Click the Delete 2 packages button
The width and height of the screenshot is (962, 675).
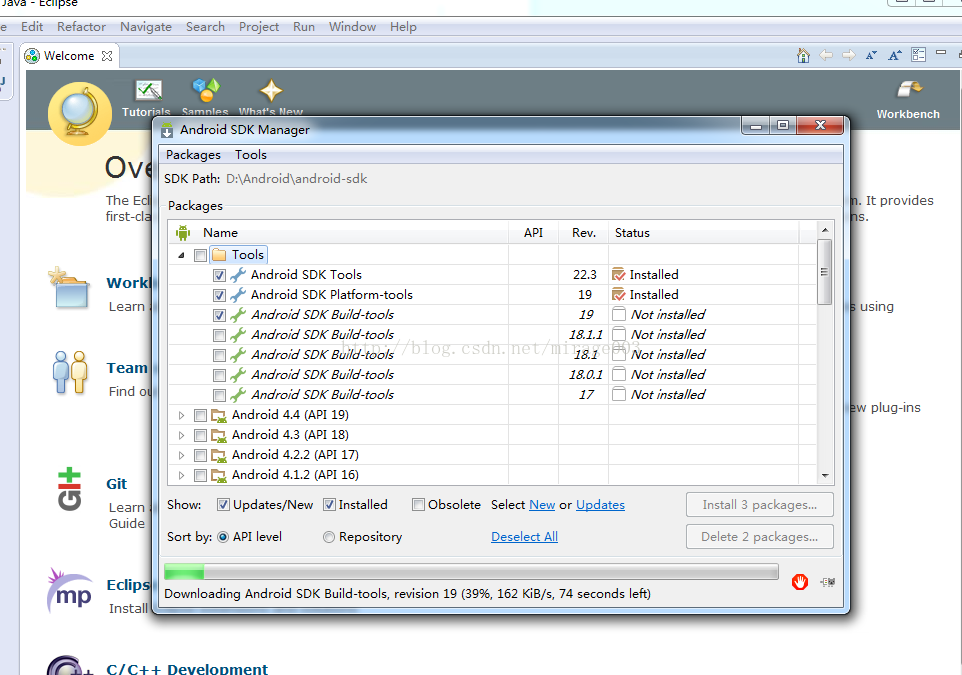pos(760,536)
